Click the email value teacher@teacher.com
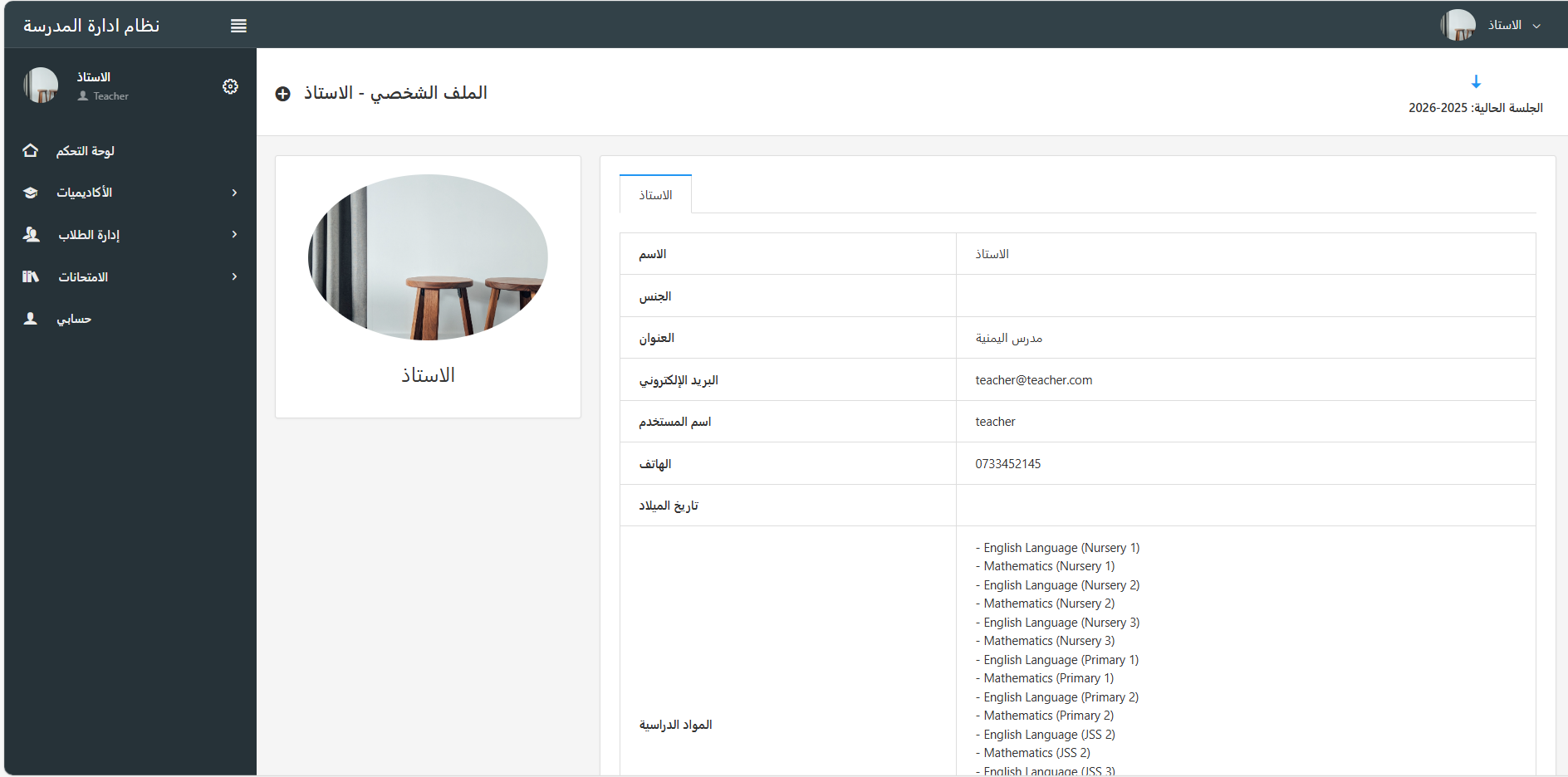This screenshot has height=777, width=1568. (1034, 380)
